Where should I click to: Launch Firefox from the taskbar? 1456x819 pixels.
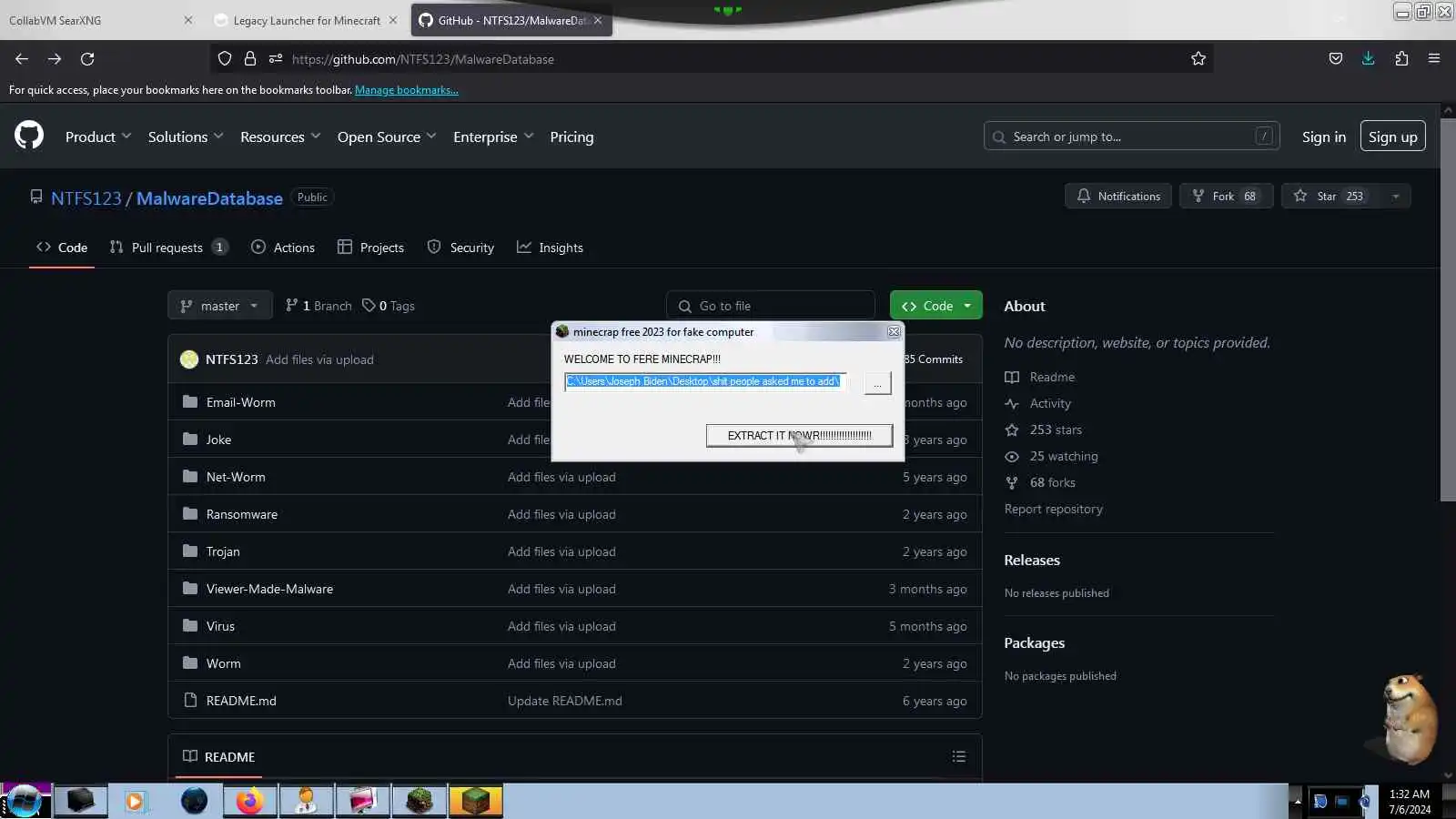(249, 801)
